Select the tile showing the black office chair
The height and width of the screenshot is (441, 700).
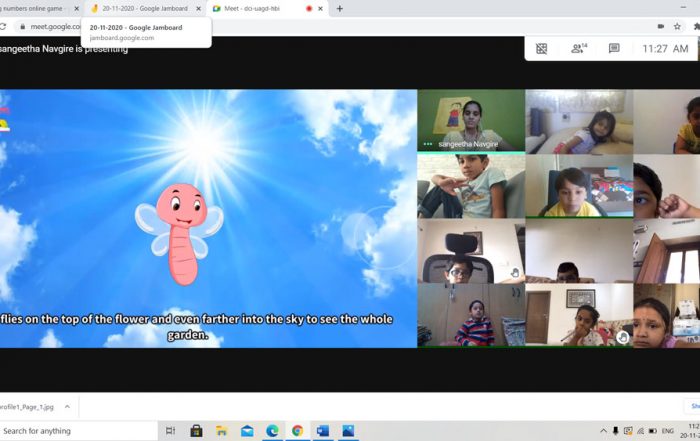(x=471, y=251)
